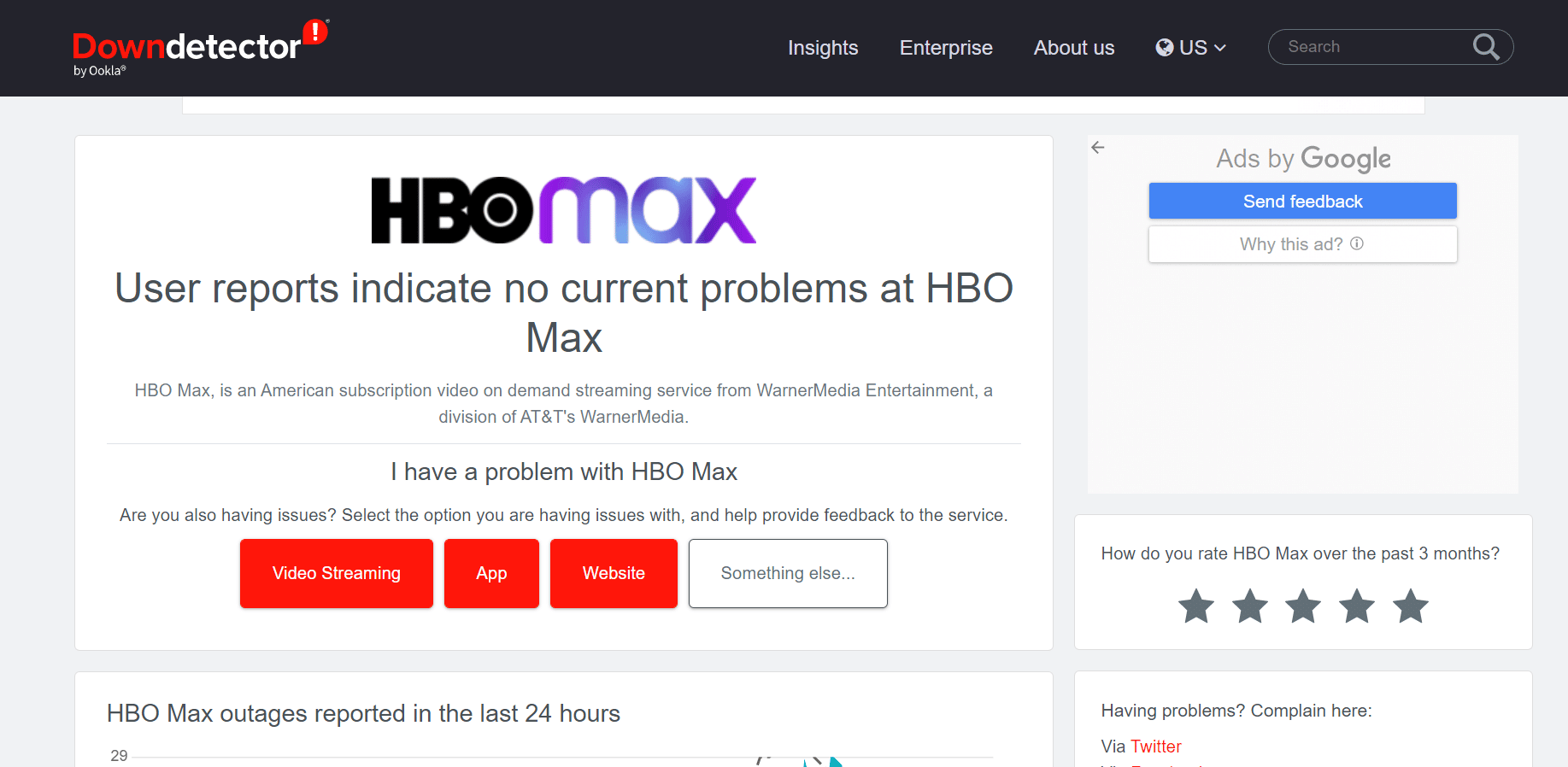Click the 'Ads by Google' label
This screenshot has width=1568, height=767.
[1303, 159]
